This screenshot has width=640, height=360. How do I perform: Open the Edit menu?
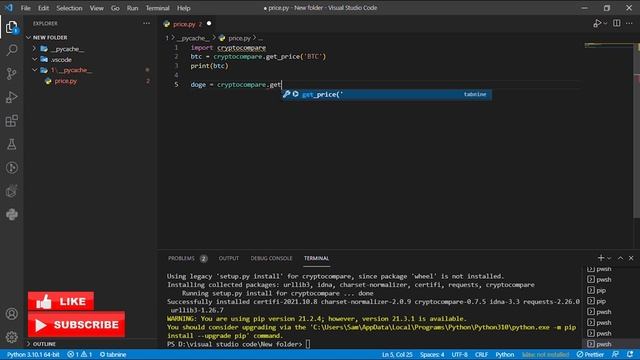[x=43, y=8]
